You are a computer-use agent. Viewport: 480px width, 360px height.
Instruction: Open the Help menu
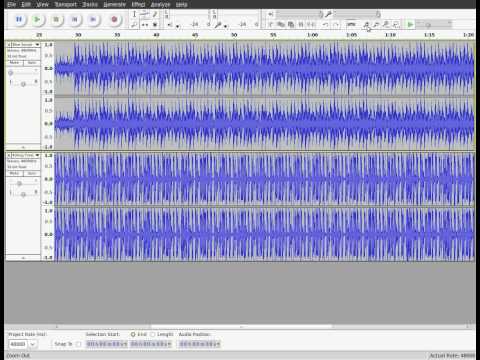tap(181, 4)
